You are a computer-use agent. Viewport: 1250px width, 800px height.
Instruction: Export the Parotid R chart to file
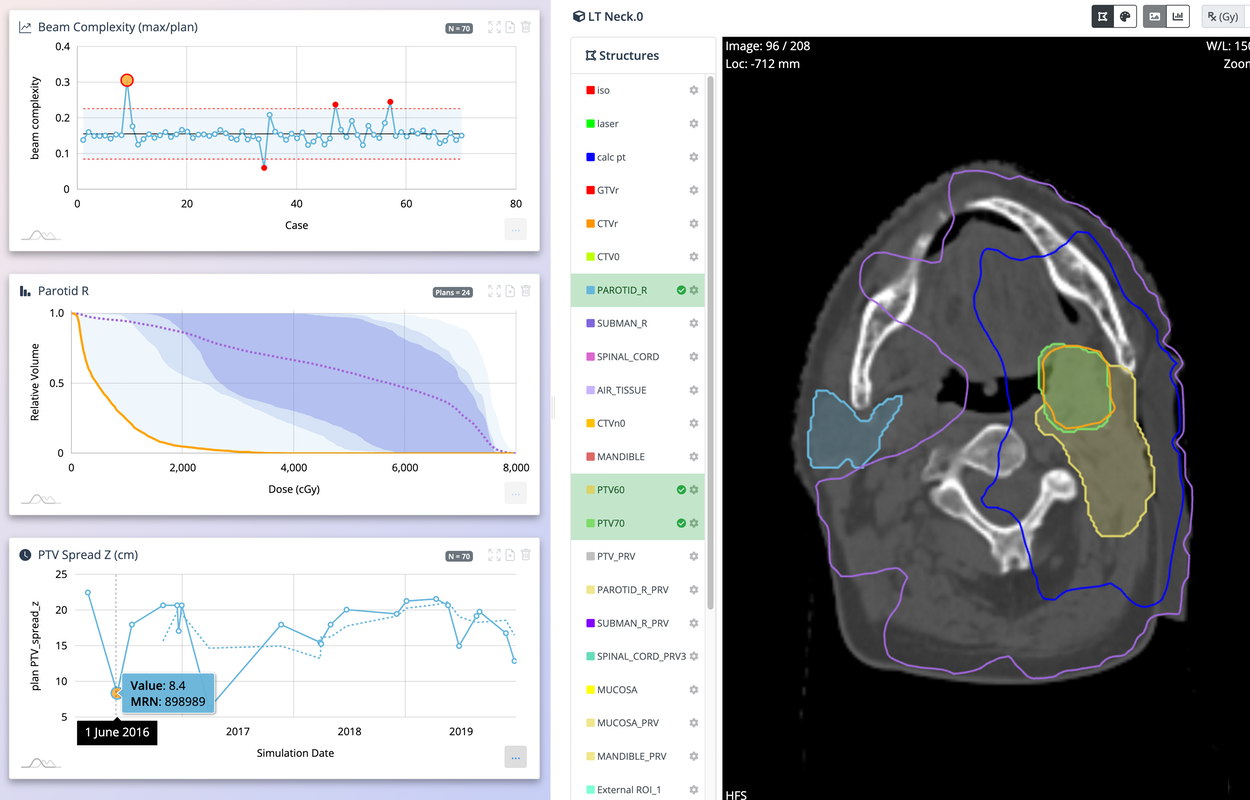click(x=510, y=291)
